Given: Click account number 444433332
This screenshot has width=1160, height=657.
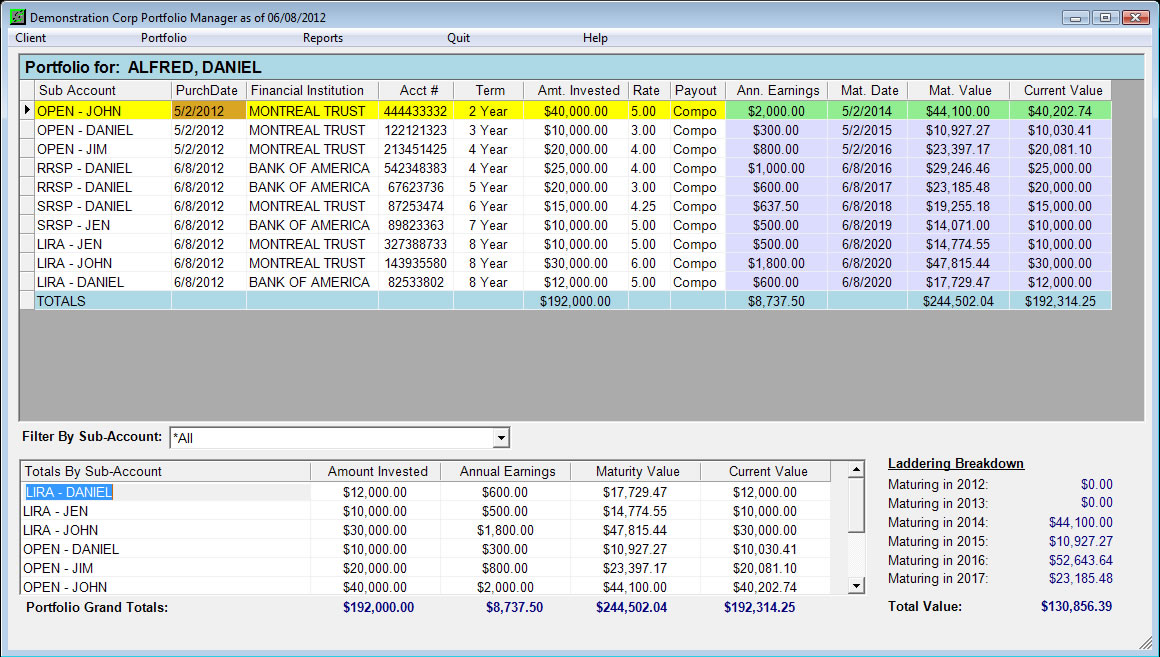Looking at the screenshot, I should pyautogui.click(x=416, y=111).
